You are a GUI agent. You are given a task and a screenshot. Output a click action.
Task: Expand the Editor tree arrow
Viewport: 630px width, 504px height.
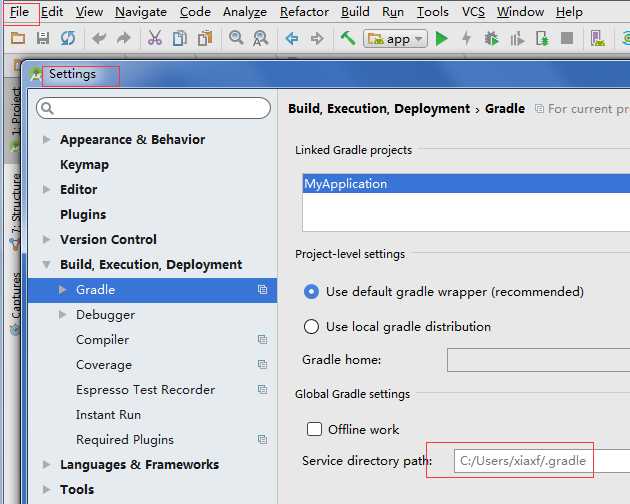47,189
